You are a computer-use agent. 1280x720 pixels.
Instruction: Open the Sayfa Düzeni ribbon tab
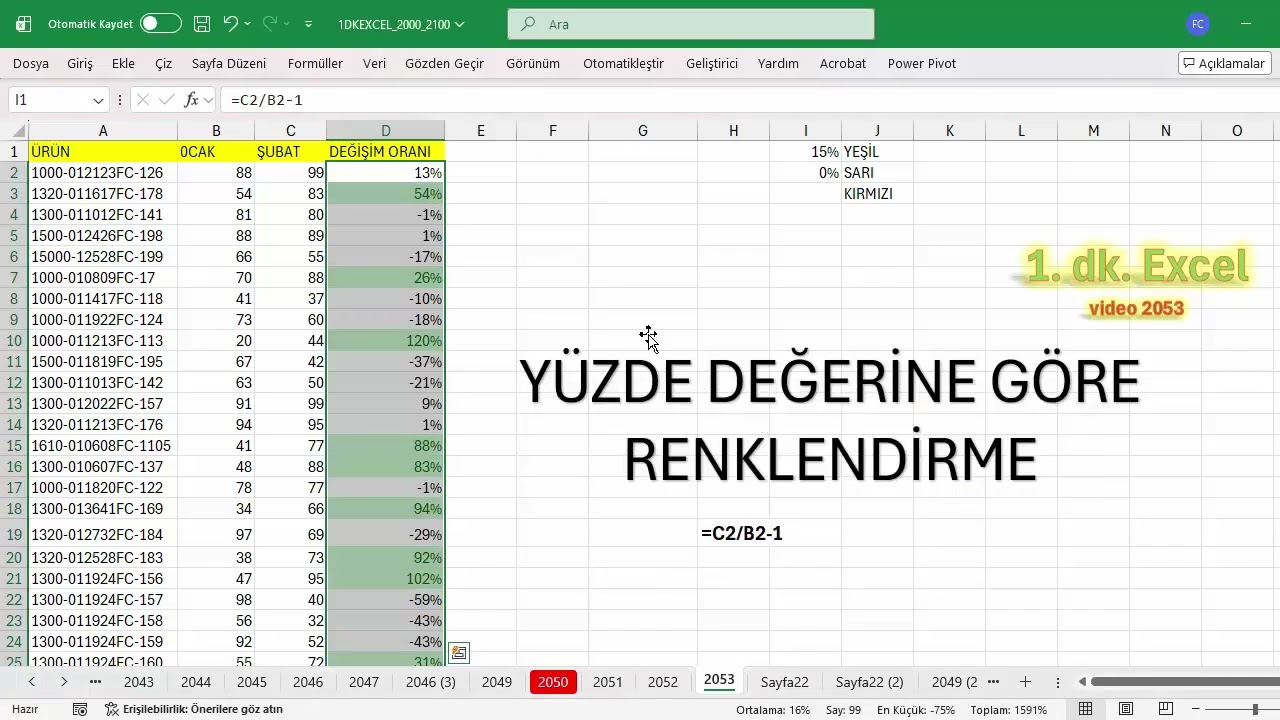pos(229,63)
